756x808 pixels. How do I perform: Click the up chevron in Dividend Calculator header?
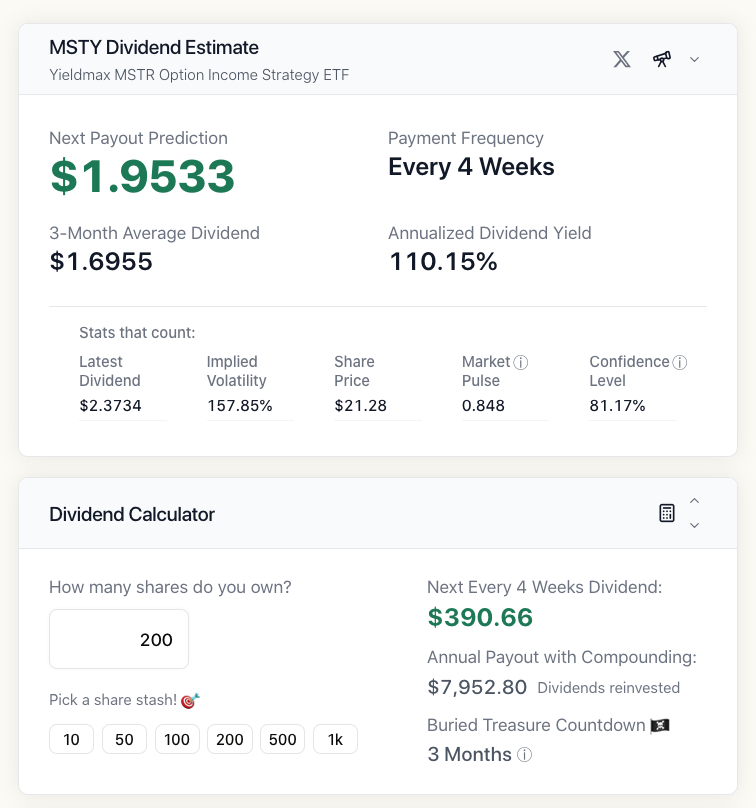(x=695, y=501)
